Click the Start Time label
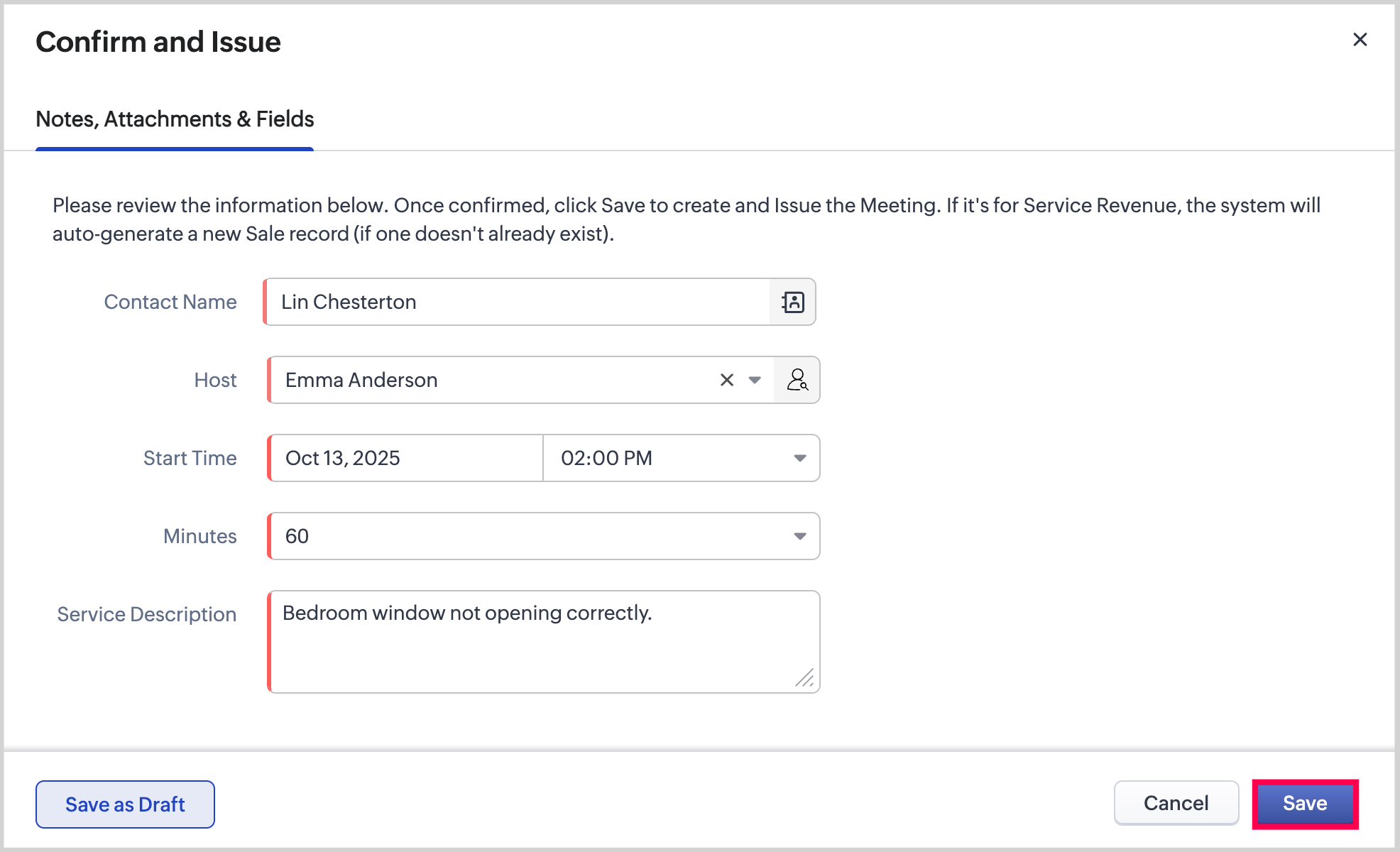The image size is (1400, 852). click(190, 459)
